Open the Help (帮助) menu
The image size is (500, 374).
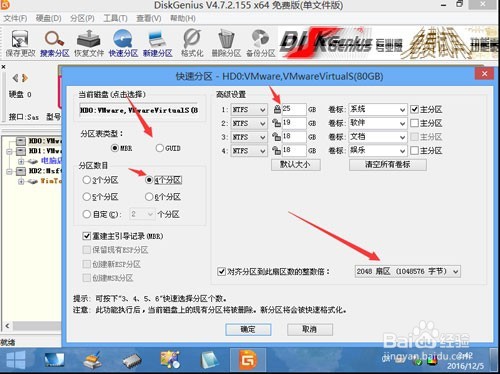(183, 18)
